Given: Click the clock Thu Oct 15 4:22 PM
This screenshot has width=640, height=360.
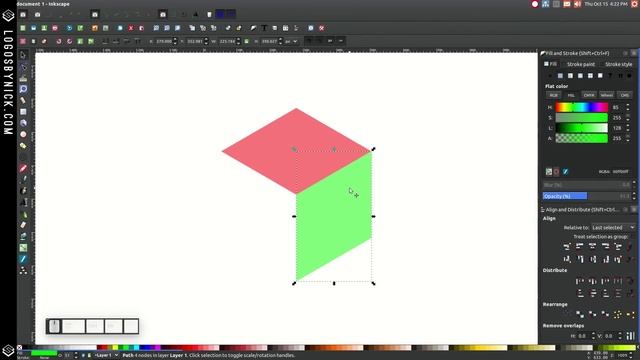Looking at the screenshot, I should tap(606, 4).
